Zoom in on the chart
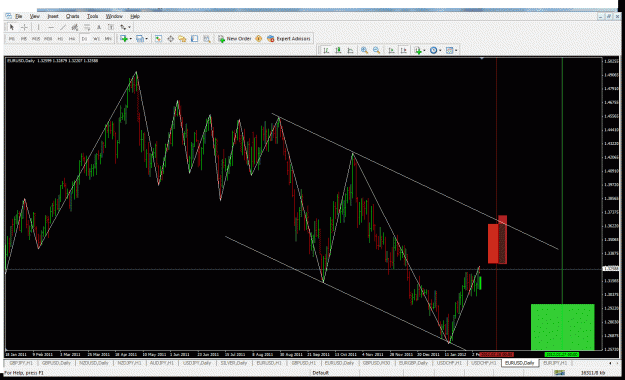 pyautogui.click(x=364, y=50)
